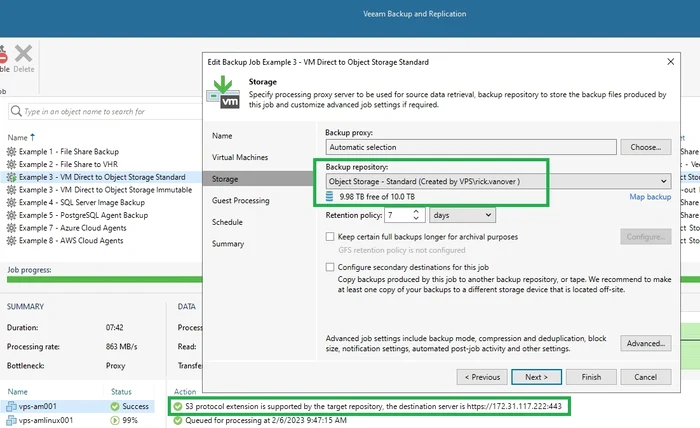Viewport: 700px width, 428px height.
Task: Enable Keep certain full backups longer checkbox
Action: (x=330, y=237)
